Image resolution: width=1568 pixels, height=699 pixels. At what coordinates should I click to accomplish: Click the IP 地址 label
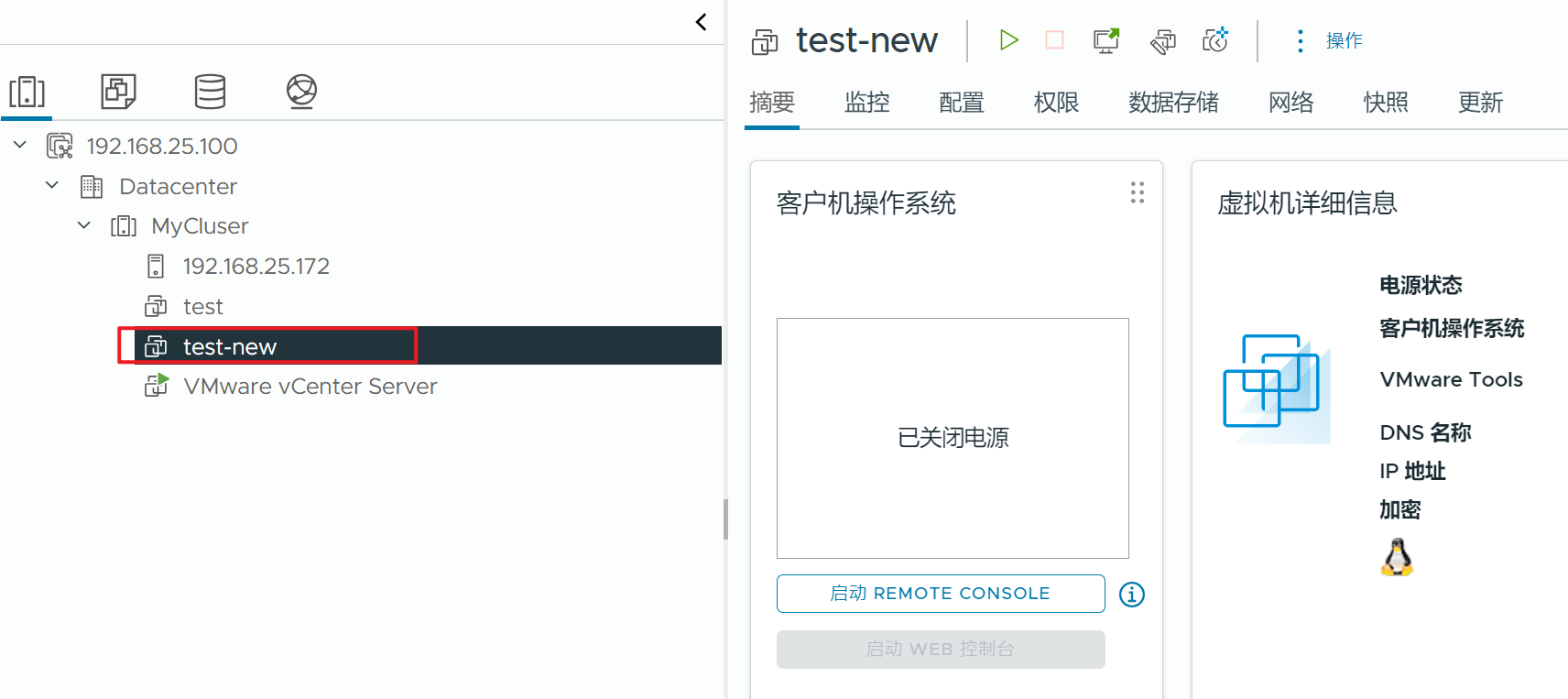tap(1412, 471)
